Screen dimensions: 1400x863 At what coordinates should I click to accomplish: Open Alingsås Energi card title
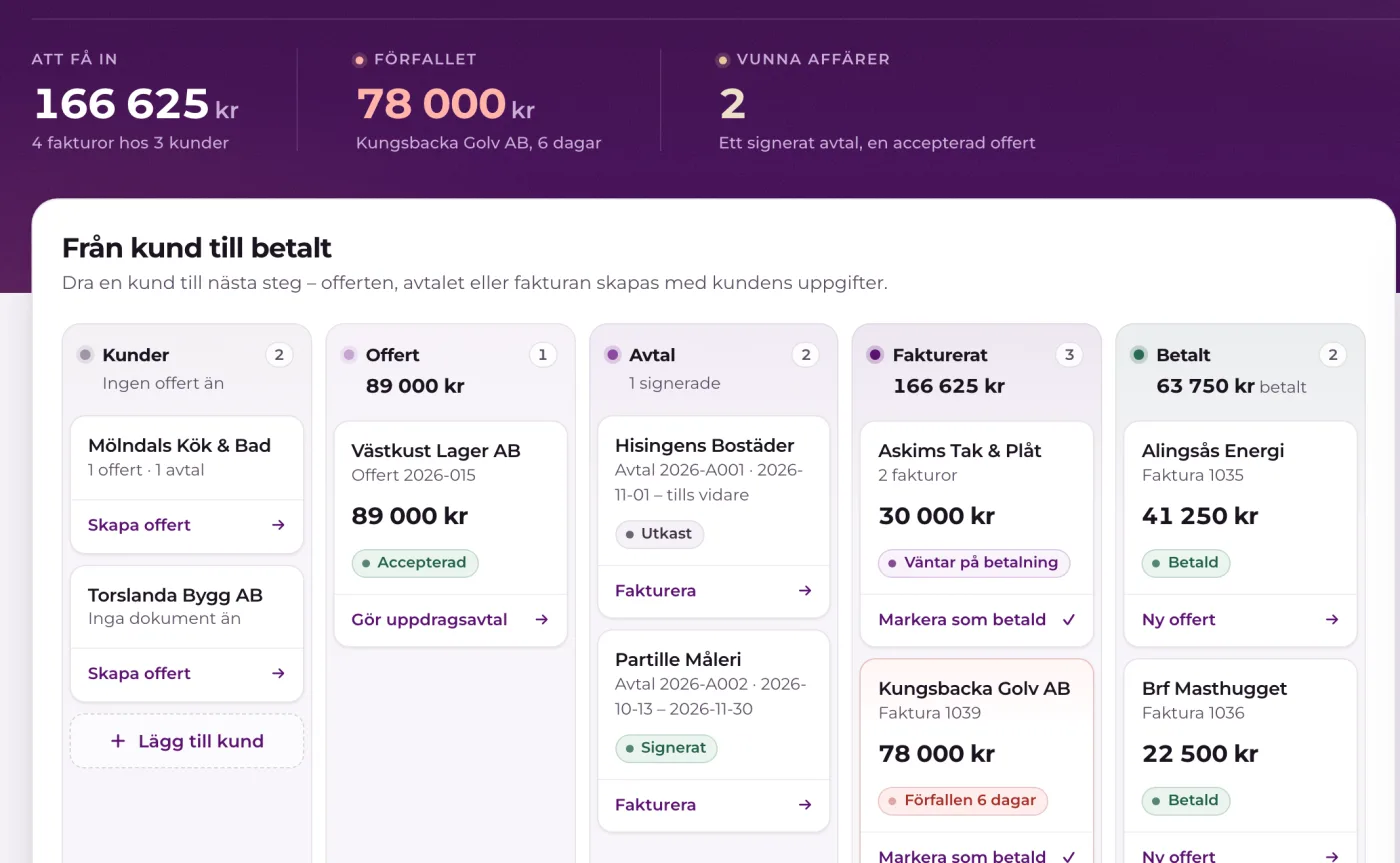click(x=1213, y=451)
